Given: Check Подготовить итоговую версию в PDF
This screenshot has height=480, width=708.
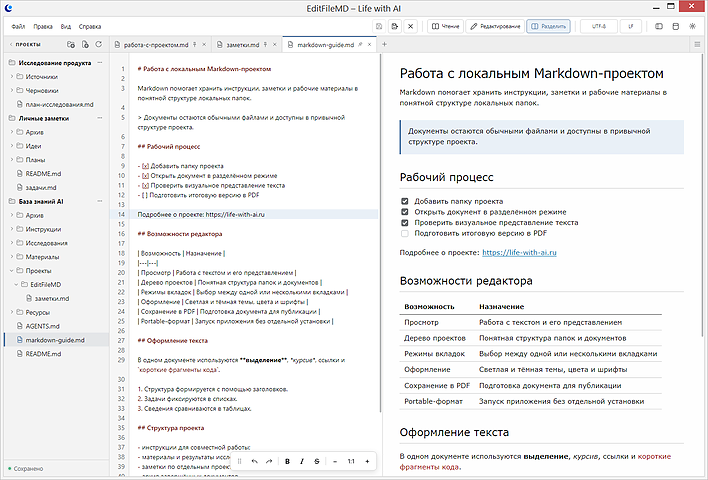Looking at the screenshot, I should [x=405, y=233].
